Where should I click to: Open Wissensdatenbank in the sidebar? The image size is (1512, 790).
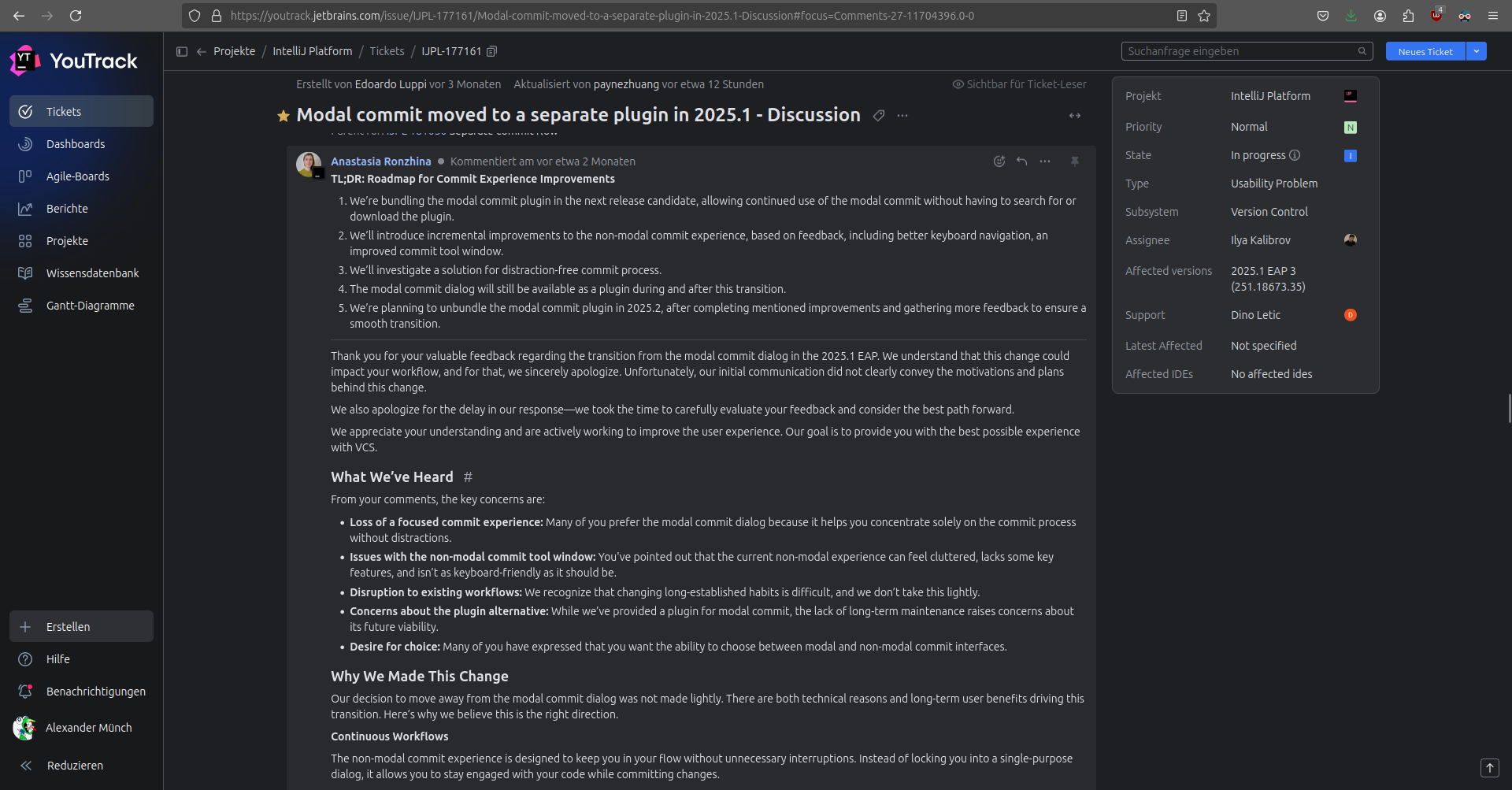coord(81,273)
